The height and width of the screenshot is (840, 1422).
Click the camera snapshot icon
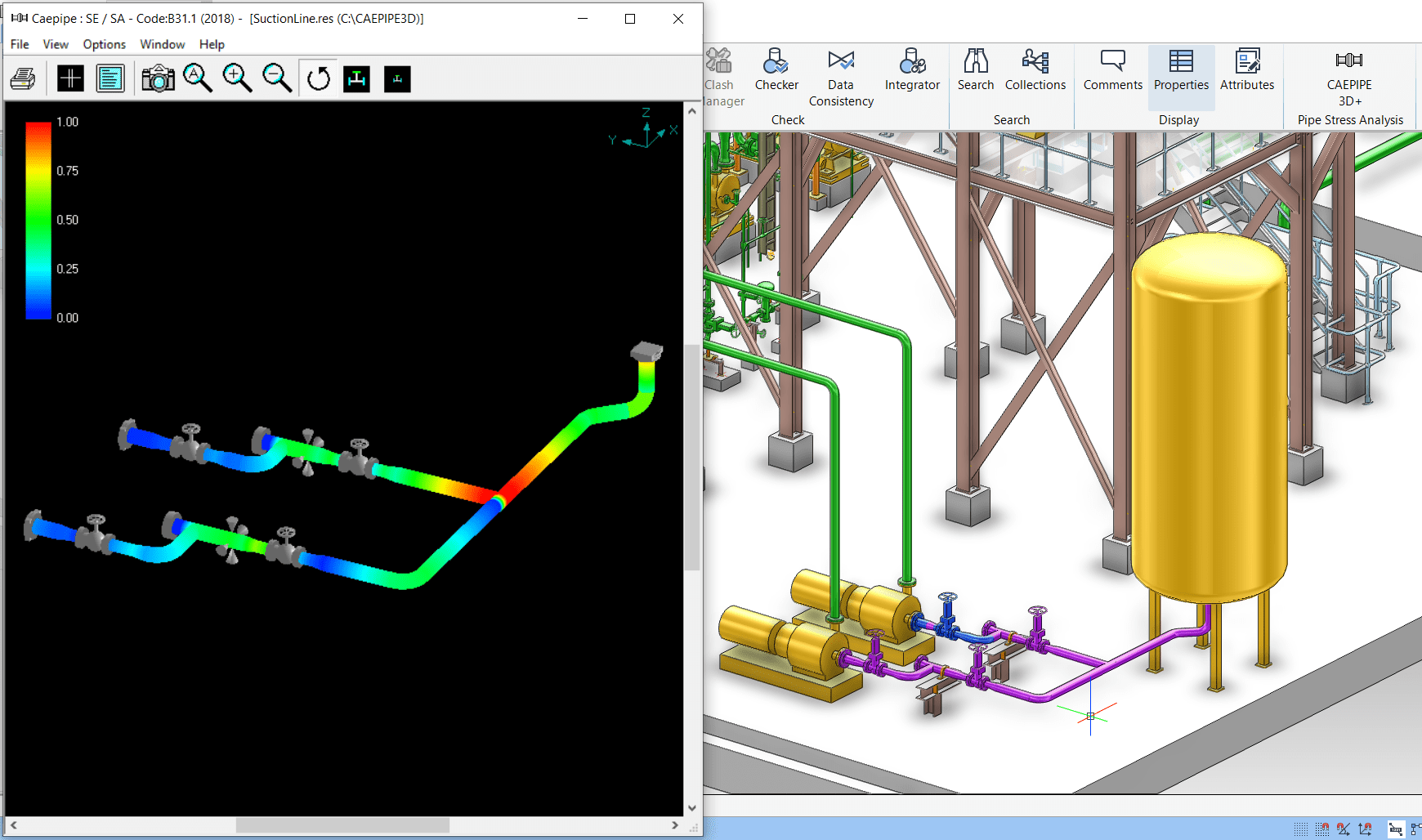158,79
